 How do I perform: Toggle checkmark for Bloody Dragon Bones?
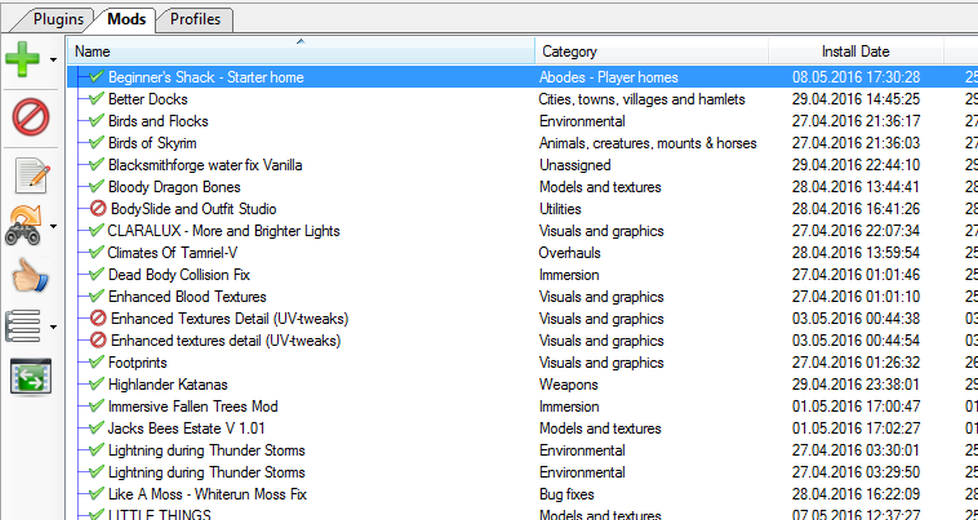[96, 186]
